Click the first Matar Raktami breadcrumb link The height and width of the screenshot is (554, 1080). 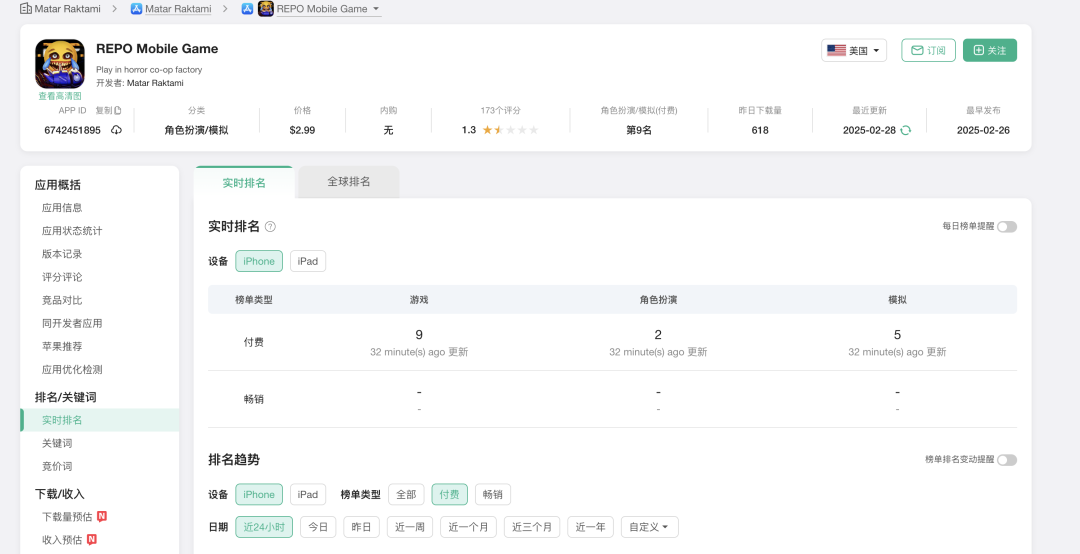[68, 9]
